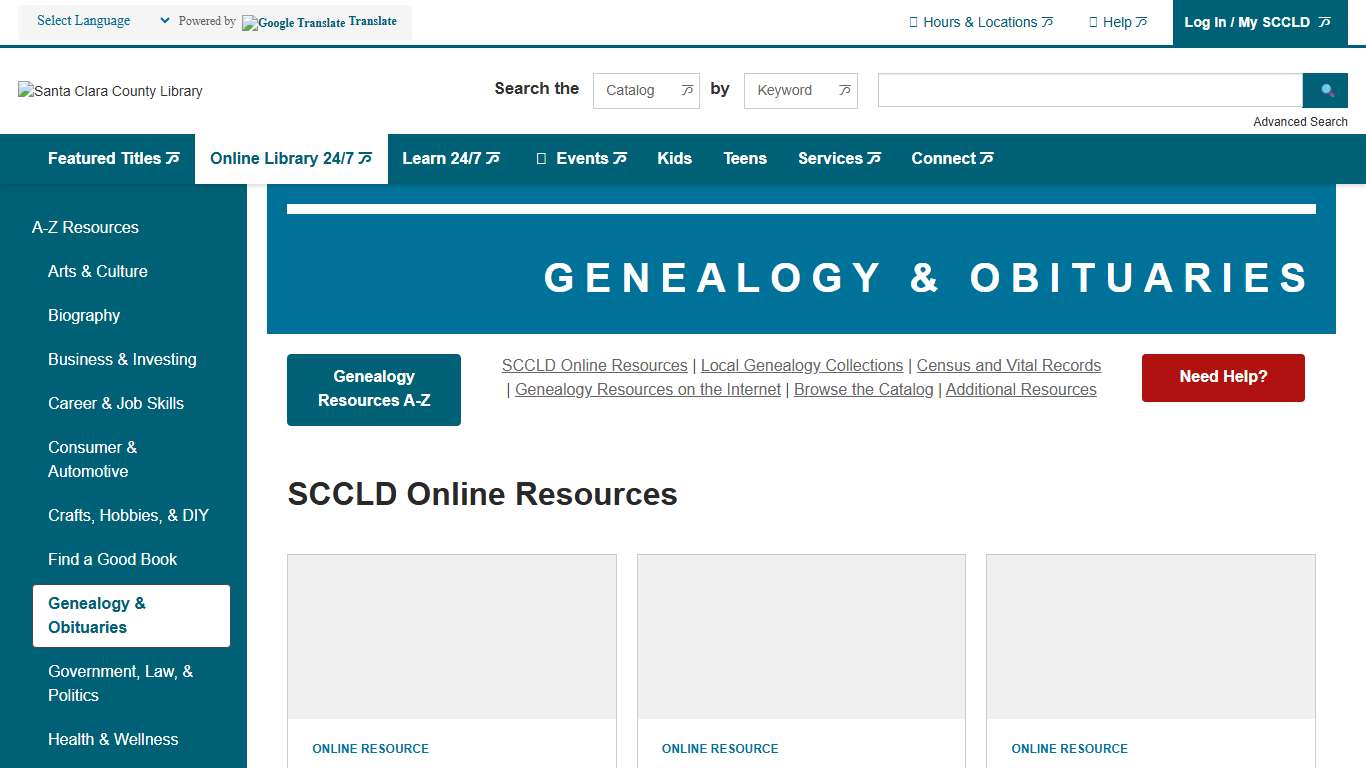Click the Need Help? button

[x=1222, y=378]
